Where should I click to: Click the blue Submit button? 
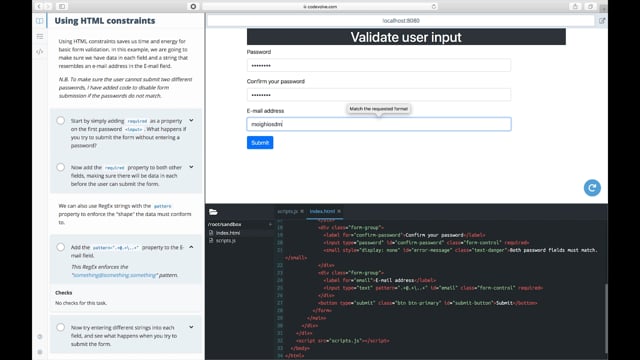(260, 142)
